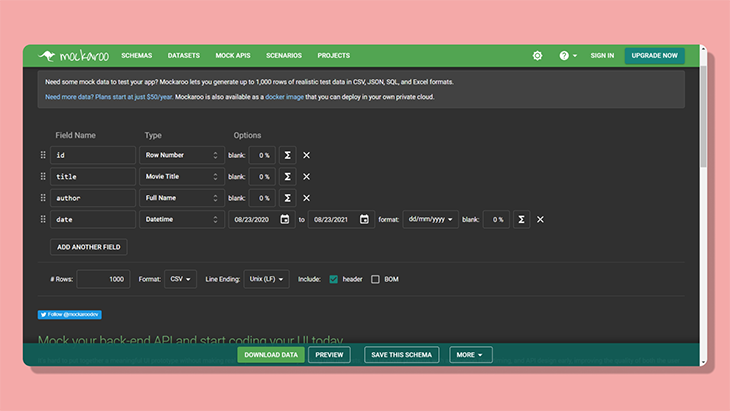Grab the drag handle of the author row
The image size is (730, 411).
pos(43,198)
